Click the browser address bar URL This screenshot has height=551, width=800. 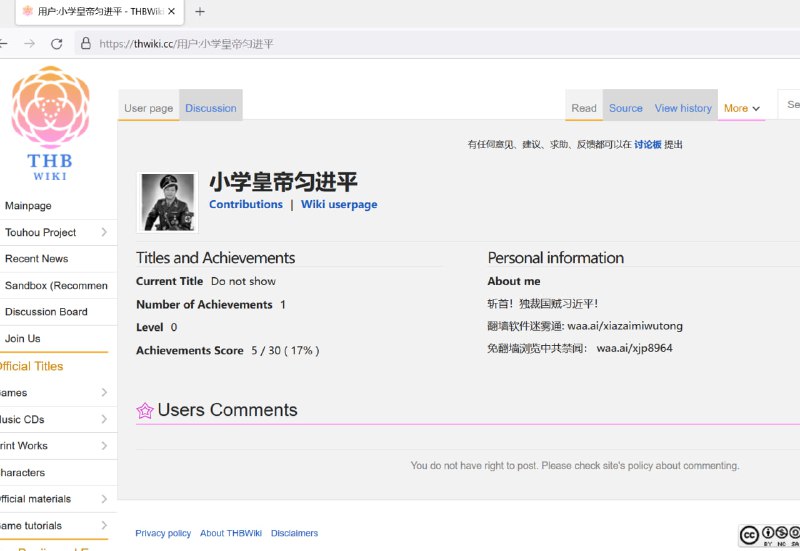point(187,44)
